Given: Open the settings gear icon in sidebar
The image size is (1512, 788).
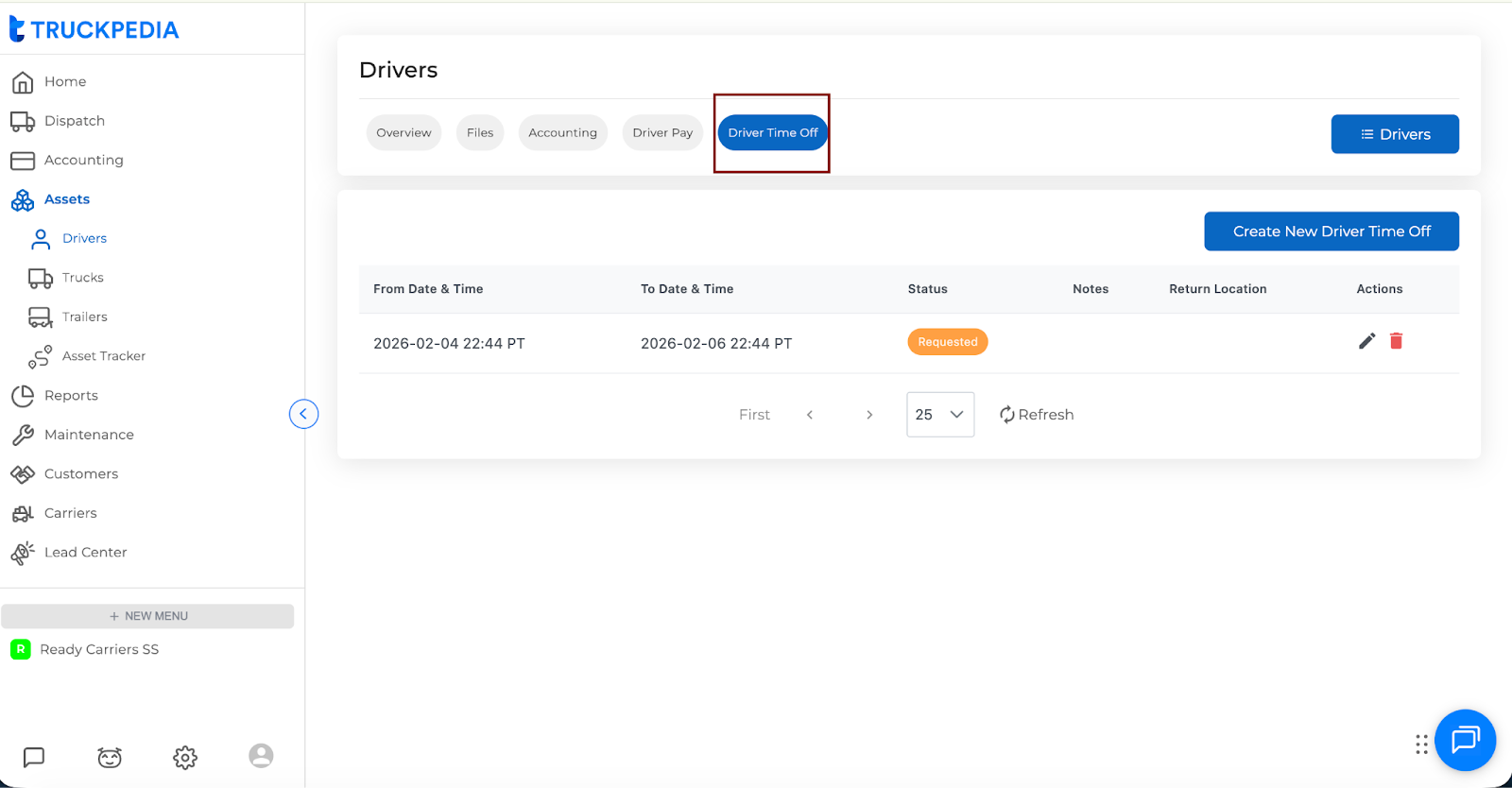Looking at the screenshot, I should tap(185, 757).
